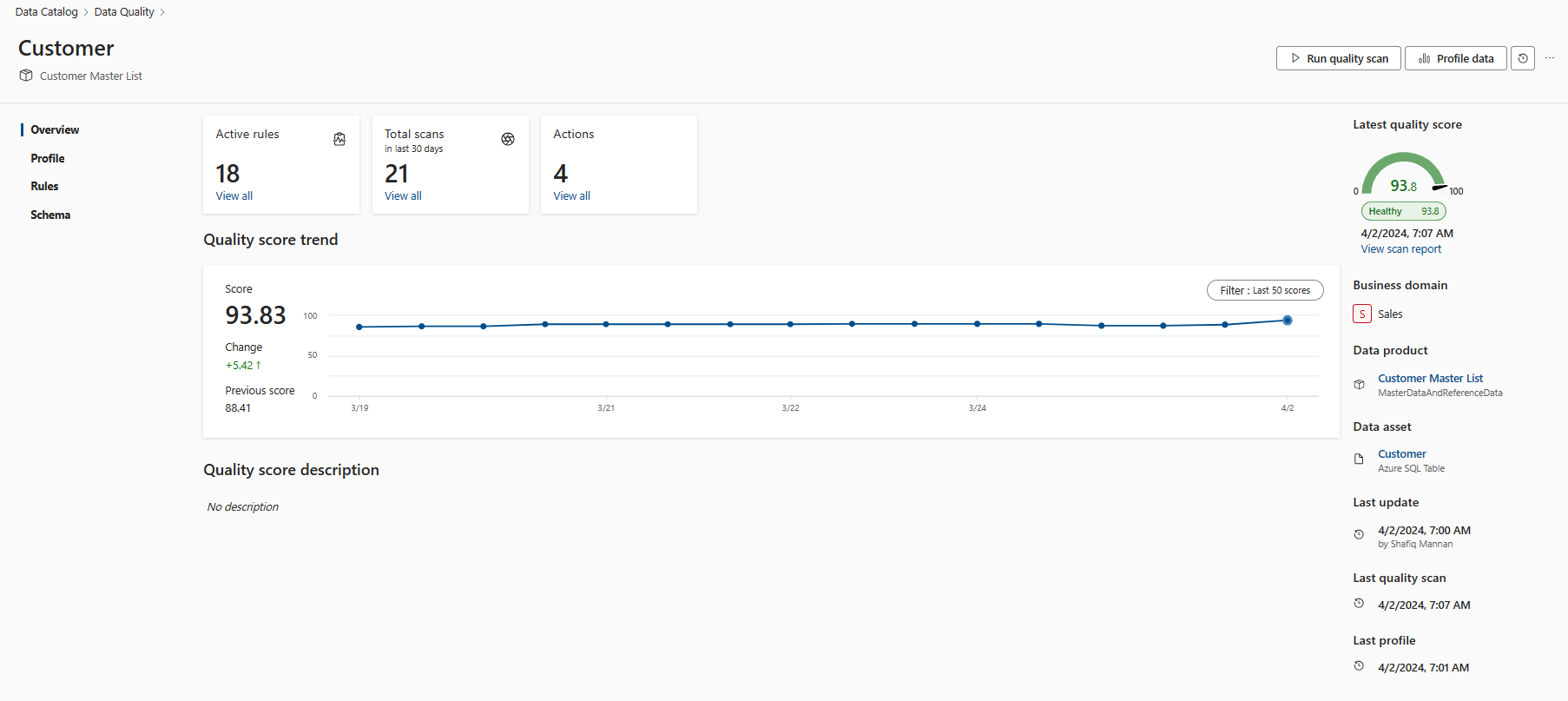Viewport: 1568px width, 701px height.
Task: Open the Last 50 scores filter
Action: pyautogui.click(x=1265, y=290)
